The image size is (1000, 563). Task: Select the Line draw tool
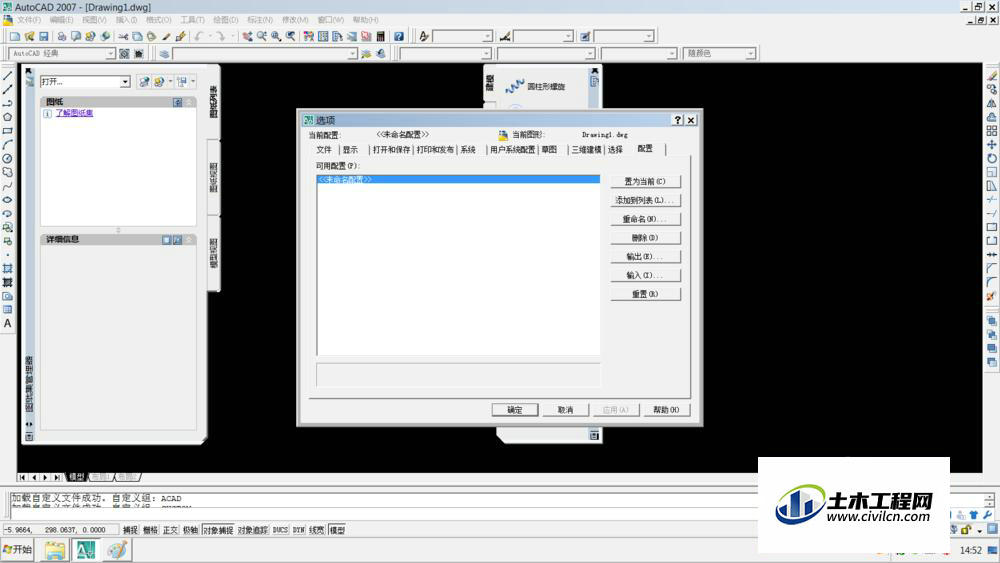pos(8,75)
